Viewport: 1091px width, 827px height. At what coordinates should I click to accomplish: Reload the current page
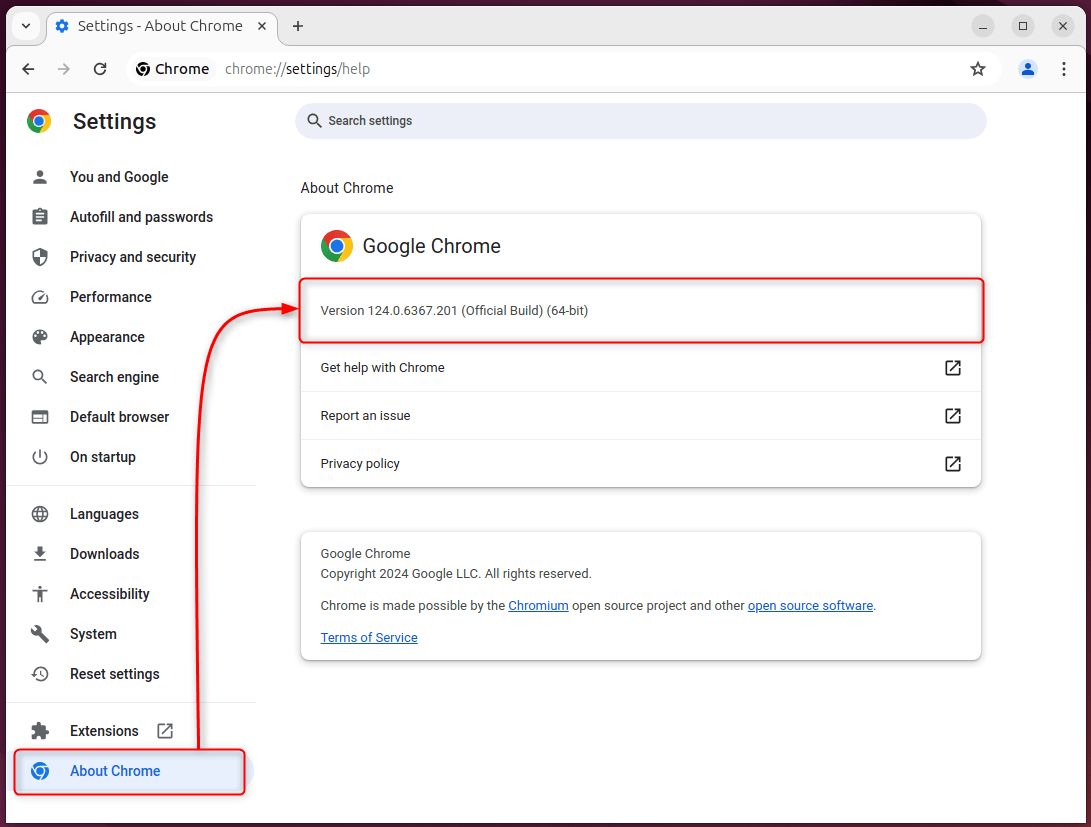(x=100, y=69)
